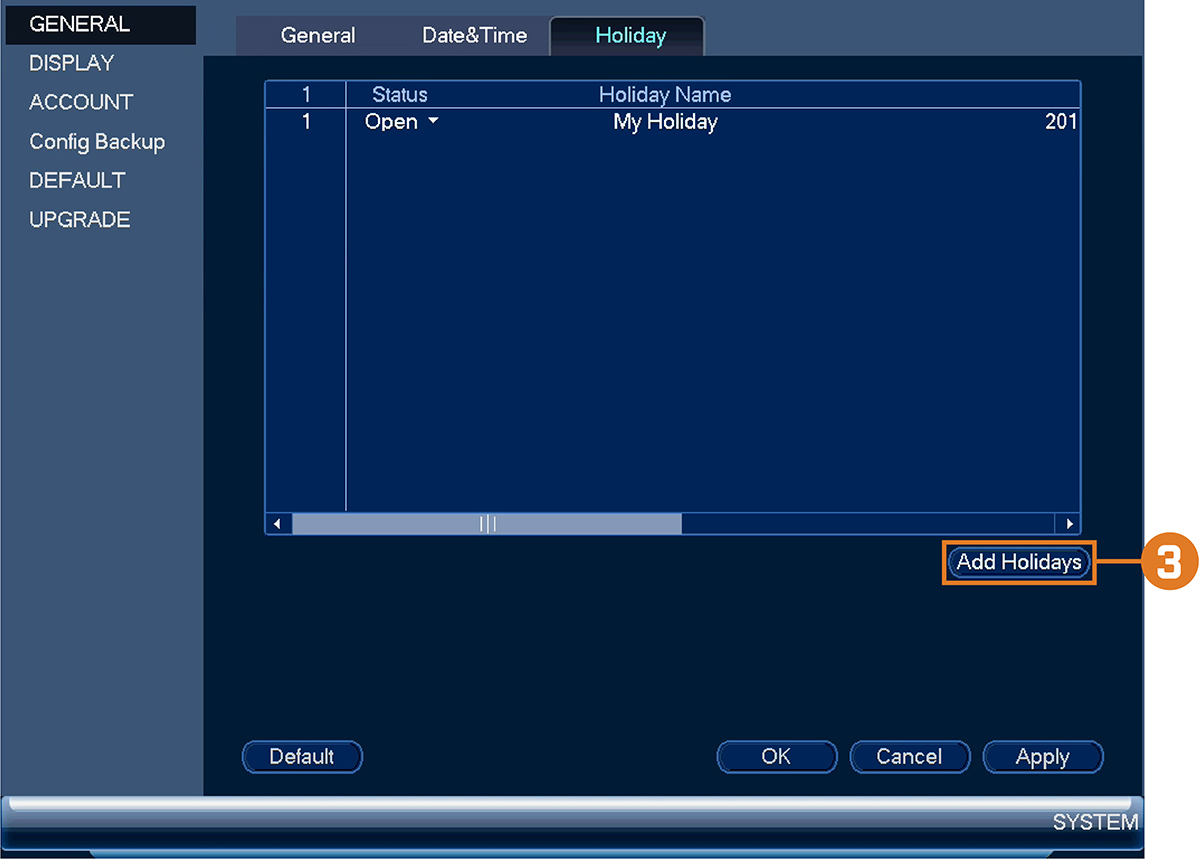Click the Holiday Name column header
The image size is (1200, 859).
click(x=665, y=95)
